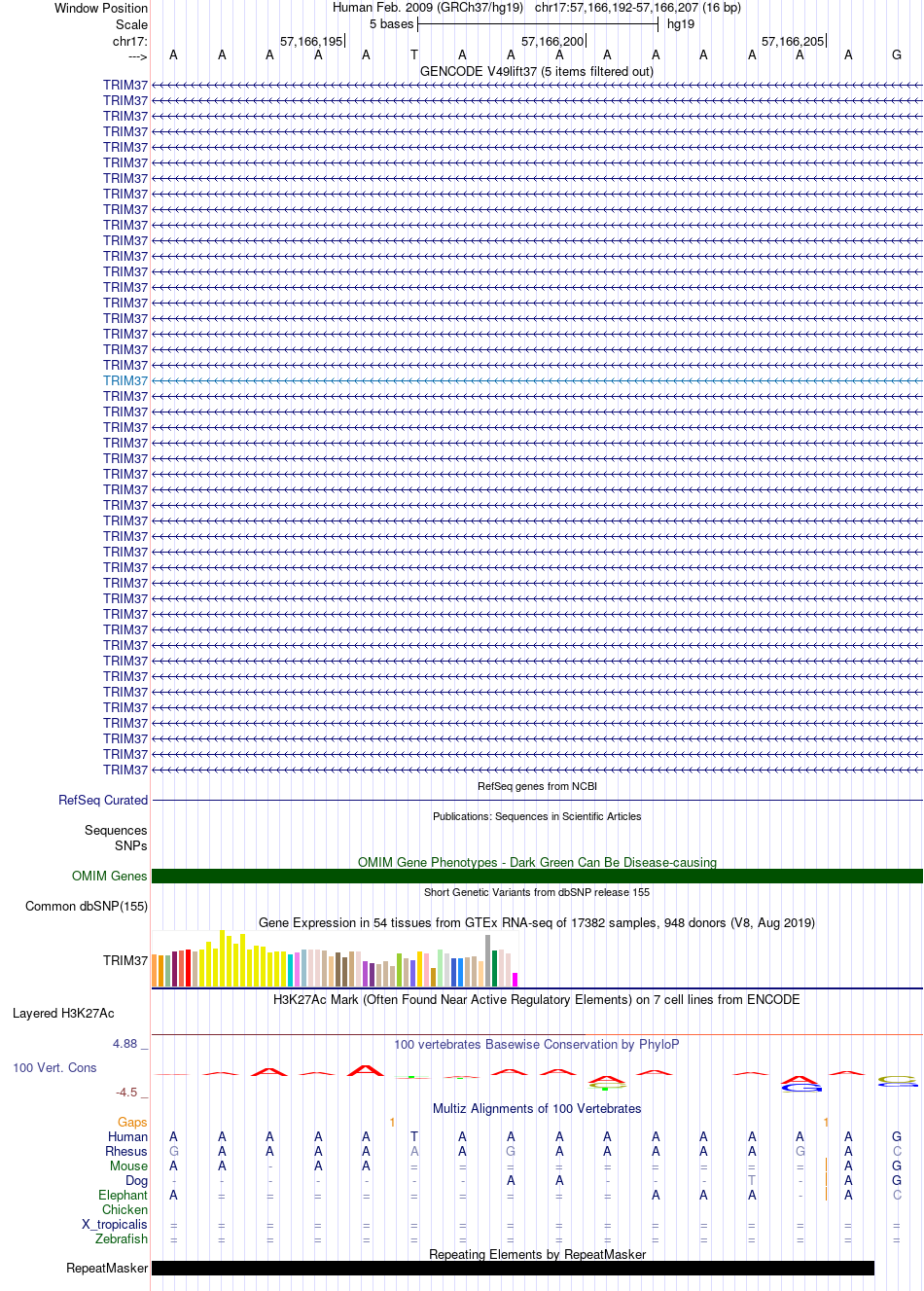Open Short Genetic Variants from dbSNP title

(537, 892)
